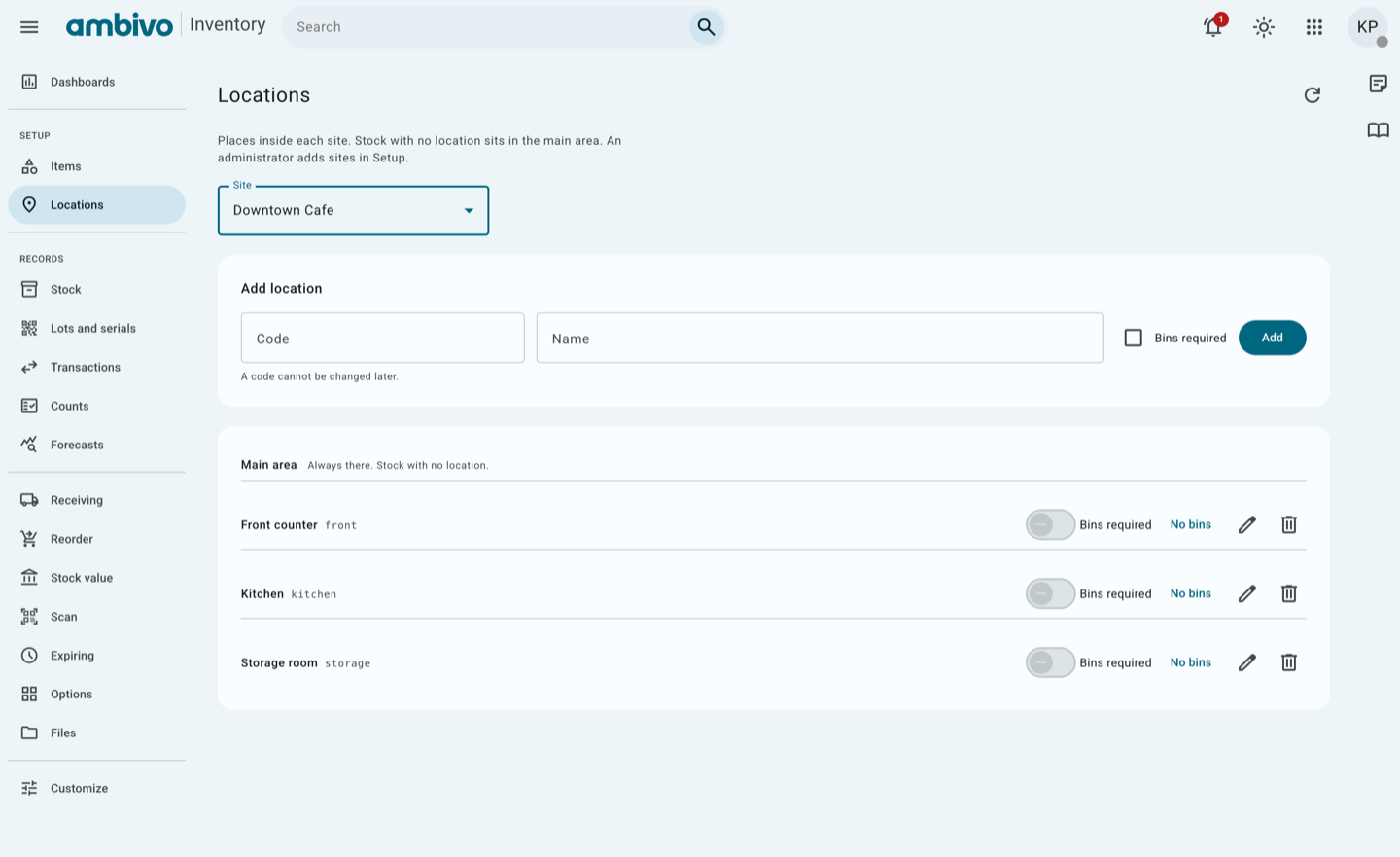Toggle the light/dark theme sun icon
Viewport: 1400px width, 857px height.
click(x=1264, y=27)
